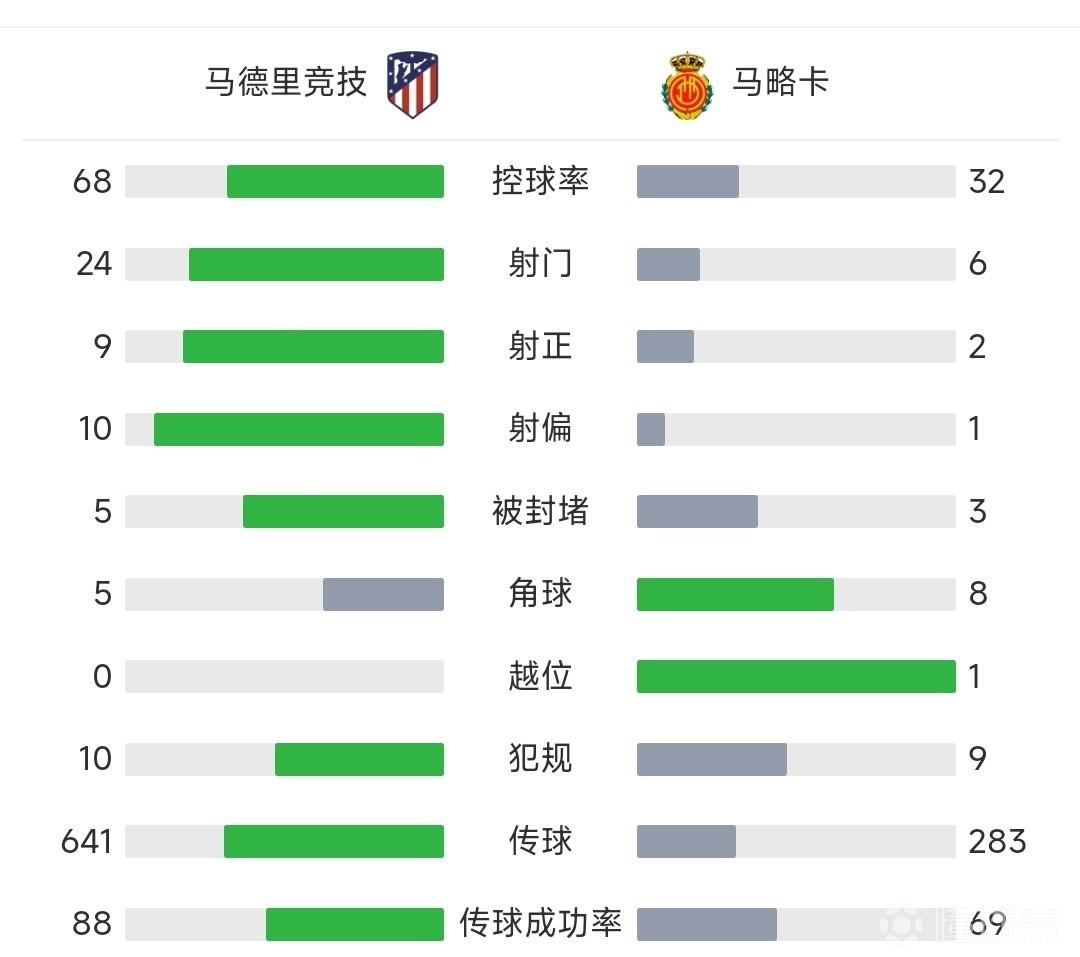The width and height of the screenshot is (1080, 957).
Task: Tap the 马德里竞技 team name
Action: click(x=286, y=82)
